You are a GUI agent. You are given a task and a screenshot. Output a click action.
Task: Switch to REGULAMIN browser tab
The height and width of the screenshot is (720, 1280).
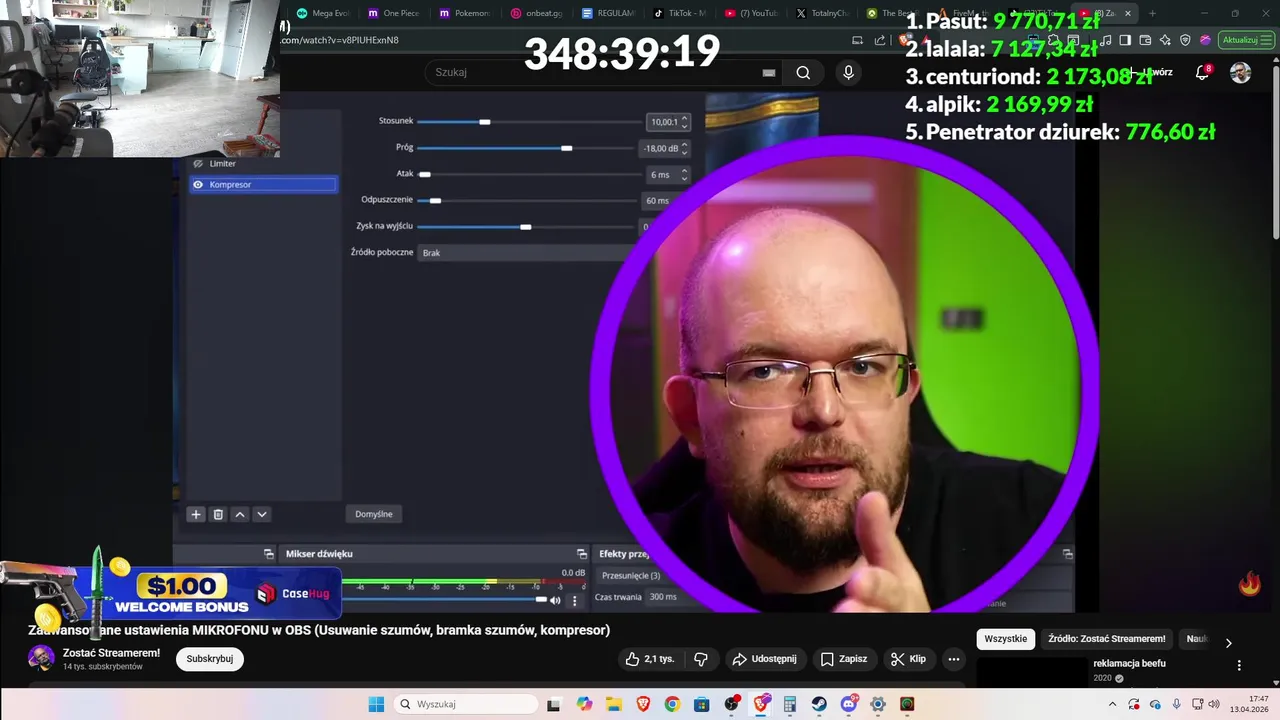(x=608, y=13)
